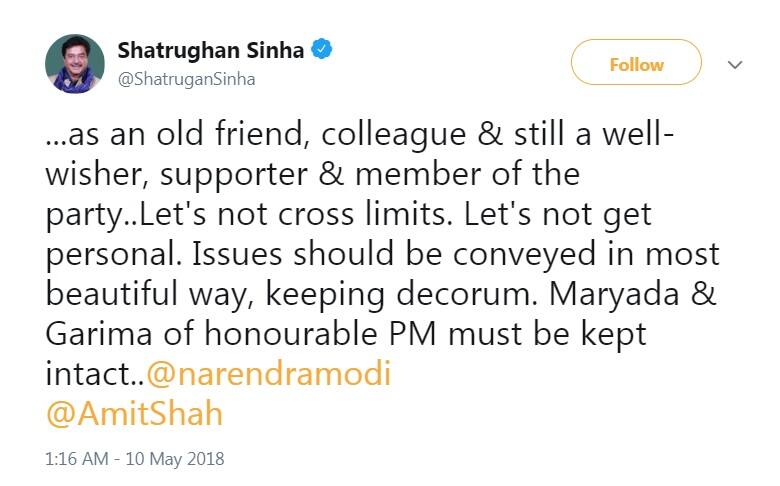This screenshot has height=486, width=780.
Task: Click the display name Shatrughan Sinha
Action: coord(211,49)
